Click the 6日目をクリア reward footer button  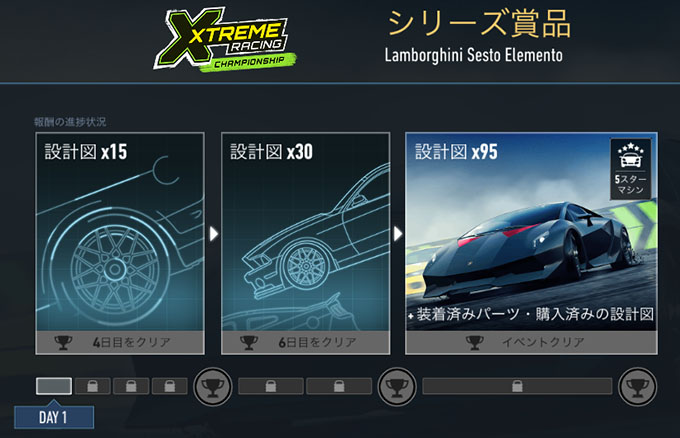[x=305, y=343]
